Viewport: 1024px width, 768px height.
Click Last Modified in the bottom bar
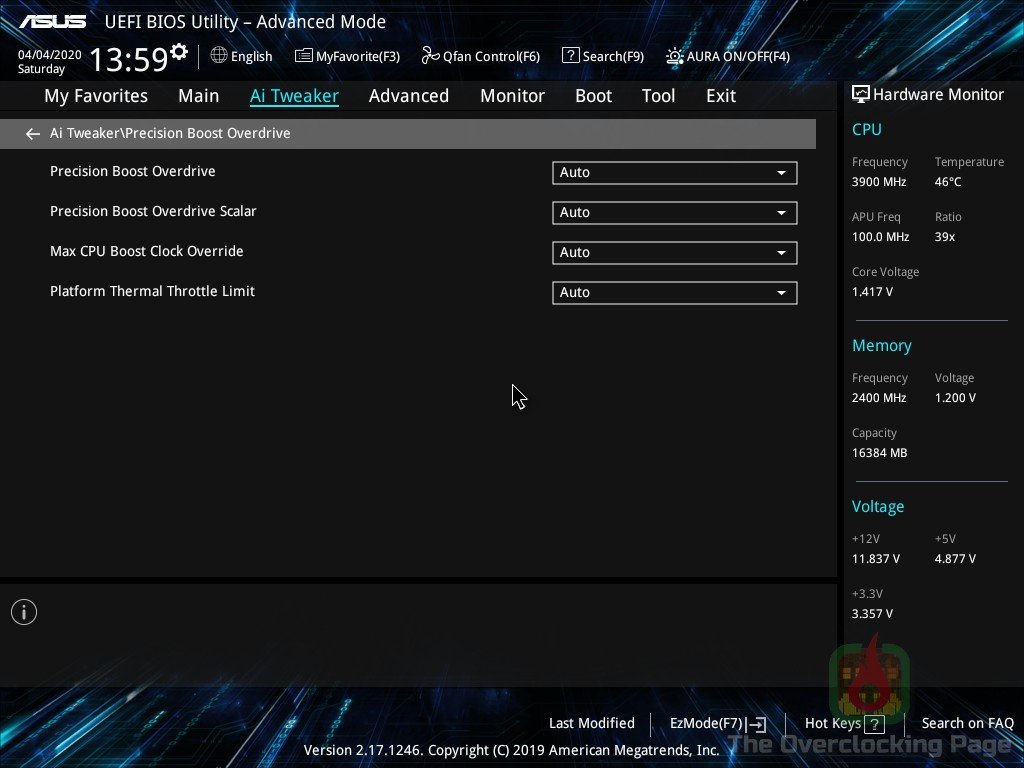(591, 723)
